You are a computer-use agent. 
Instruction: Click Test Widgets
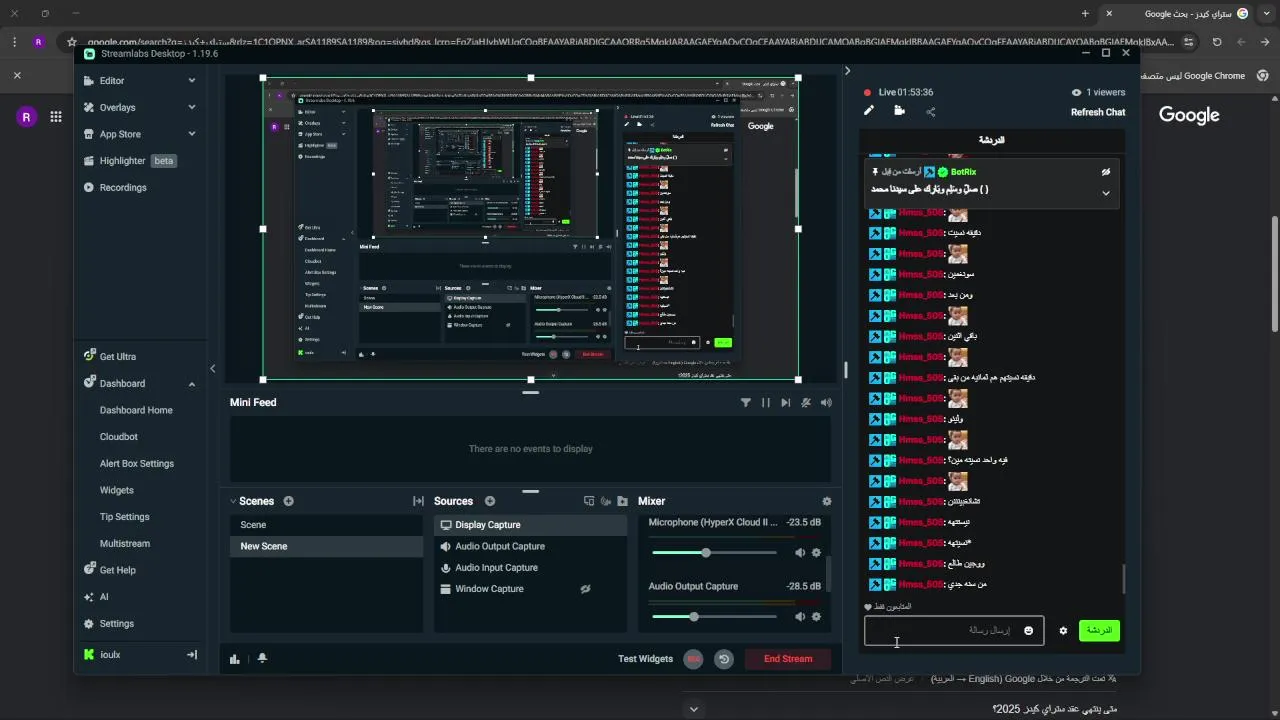point(645,659)
